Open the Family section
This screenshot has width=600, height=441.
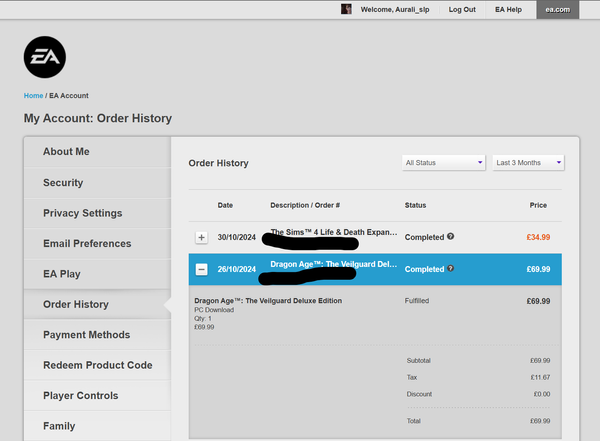click(x=97, y=426)
